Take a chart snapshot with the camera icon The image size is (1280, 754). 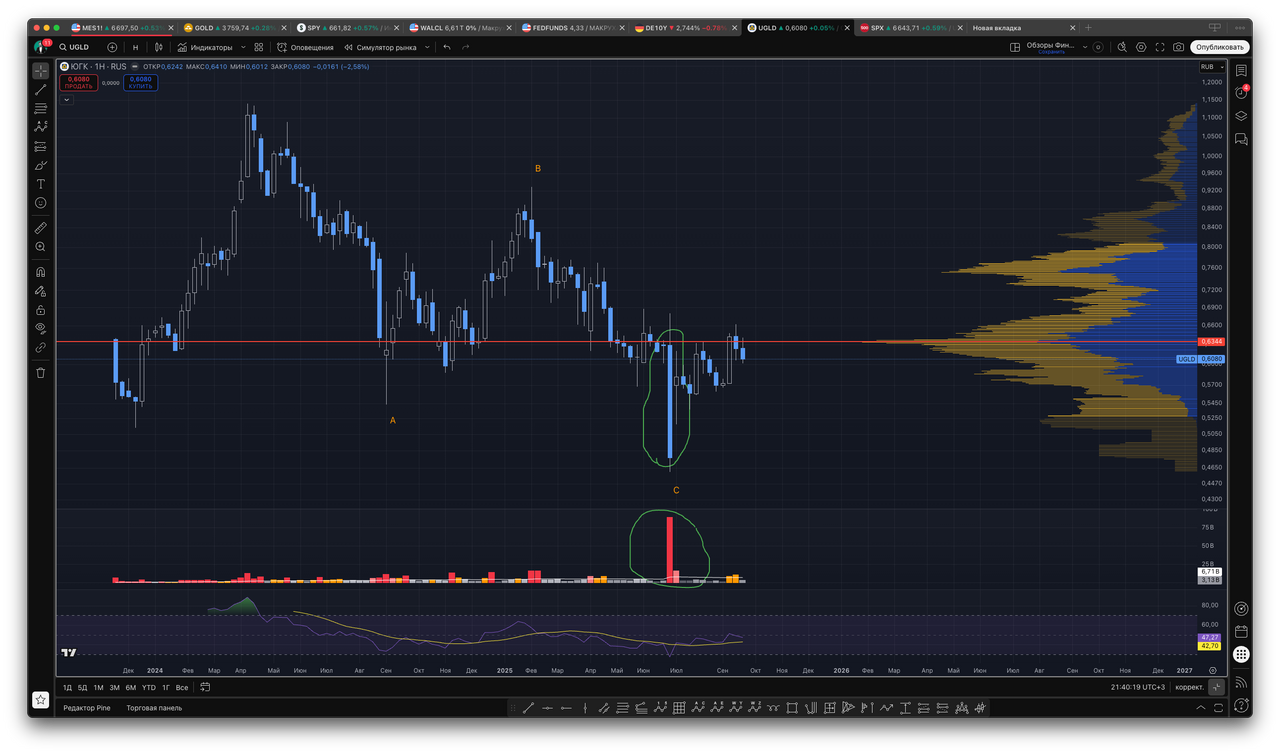(1179, 47)
